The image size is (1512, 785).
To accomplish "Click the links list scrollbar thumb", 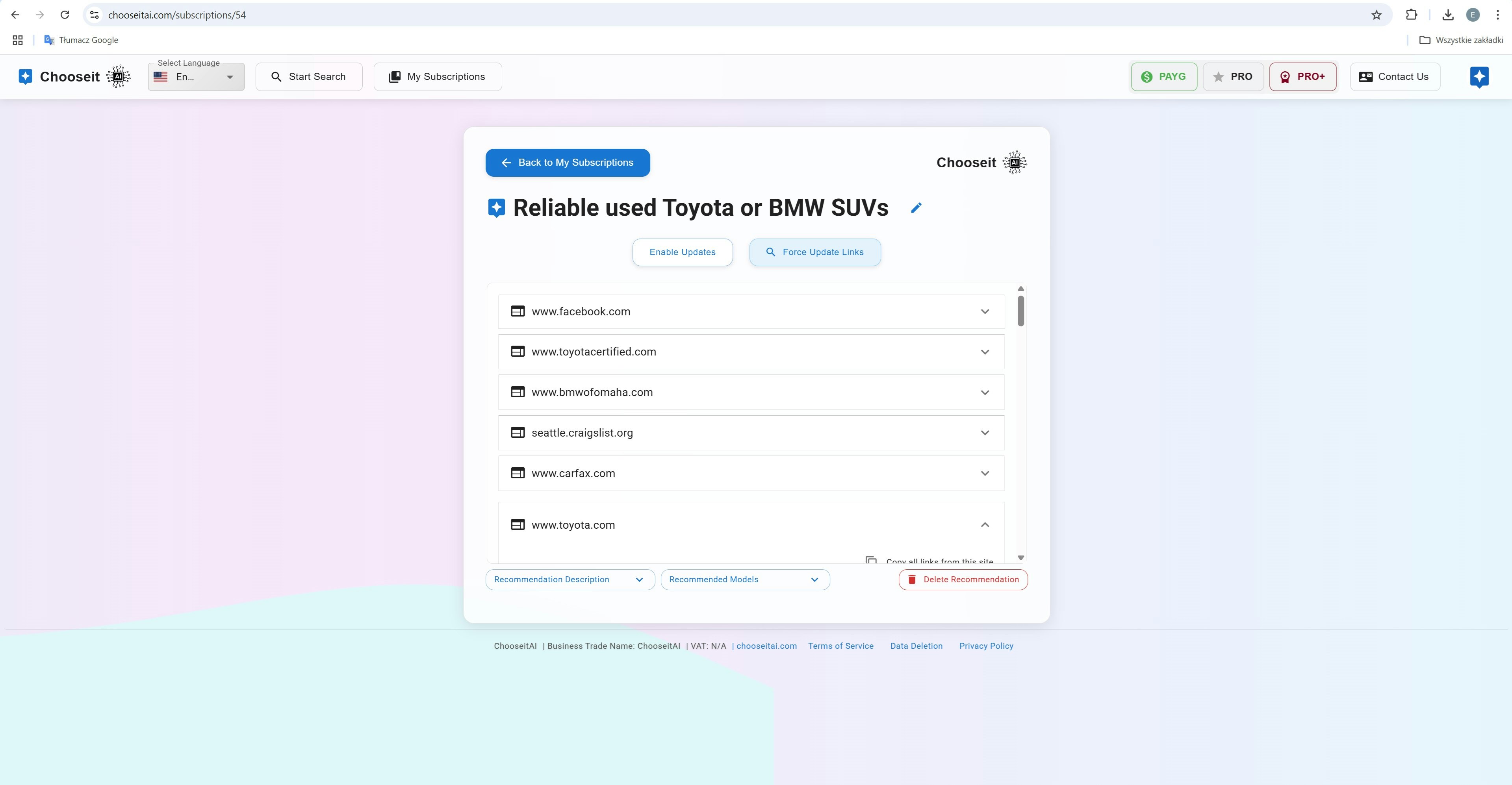I will click(x=1021, y=311).
